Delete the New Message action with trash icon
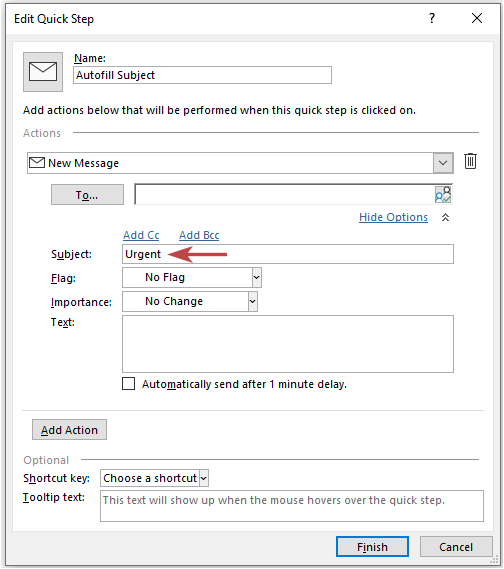 tap(470, 161)
